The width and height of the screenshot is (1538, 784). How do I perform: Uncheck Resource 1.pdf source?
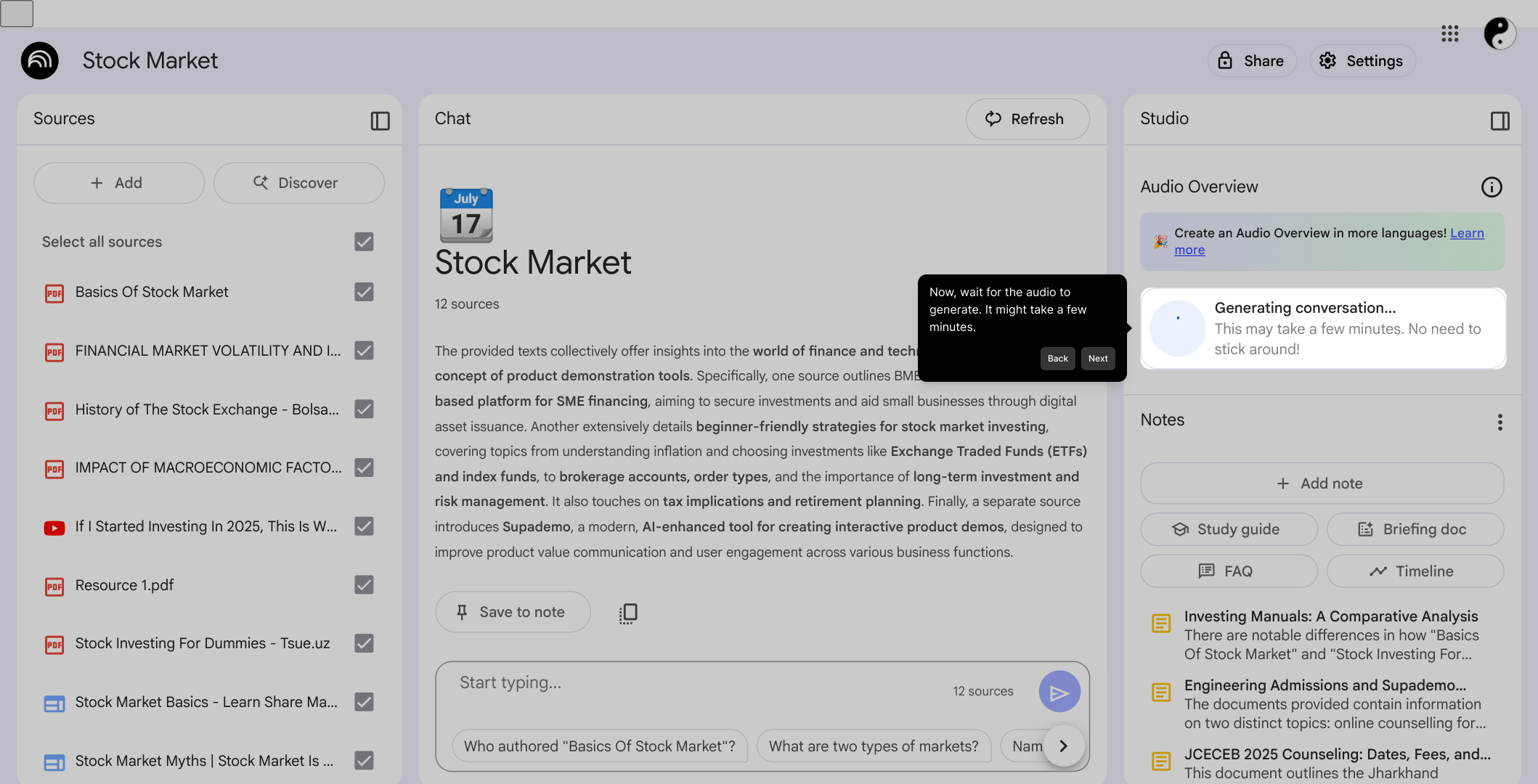click(364, 585)
